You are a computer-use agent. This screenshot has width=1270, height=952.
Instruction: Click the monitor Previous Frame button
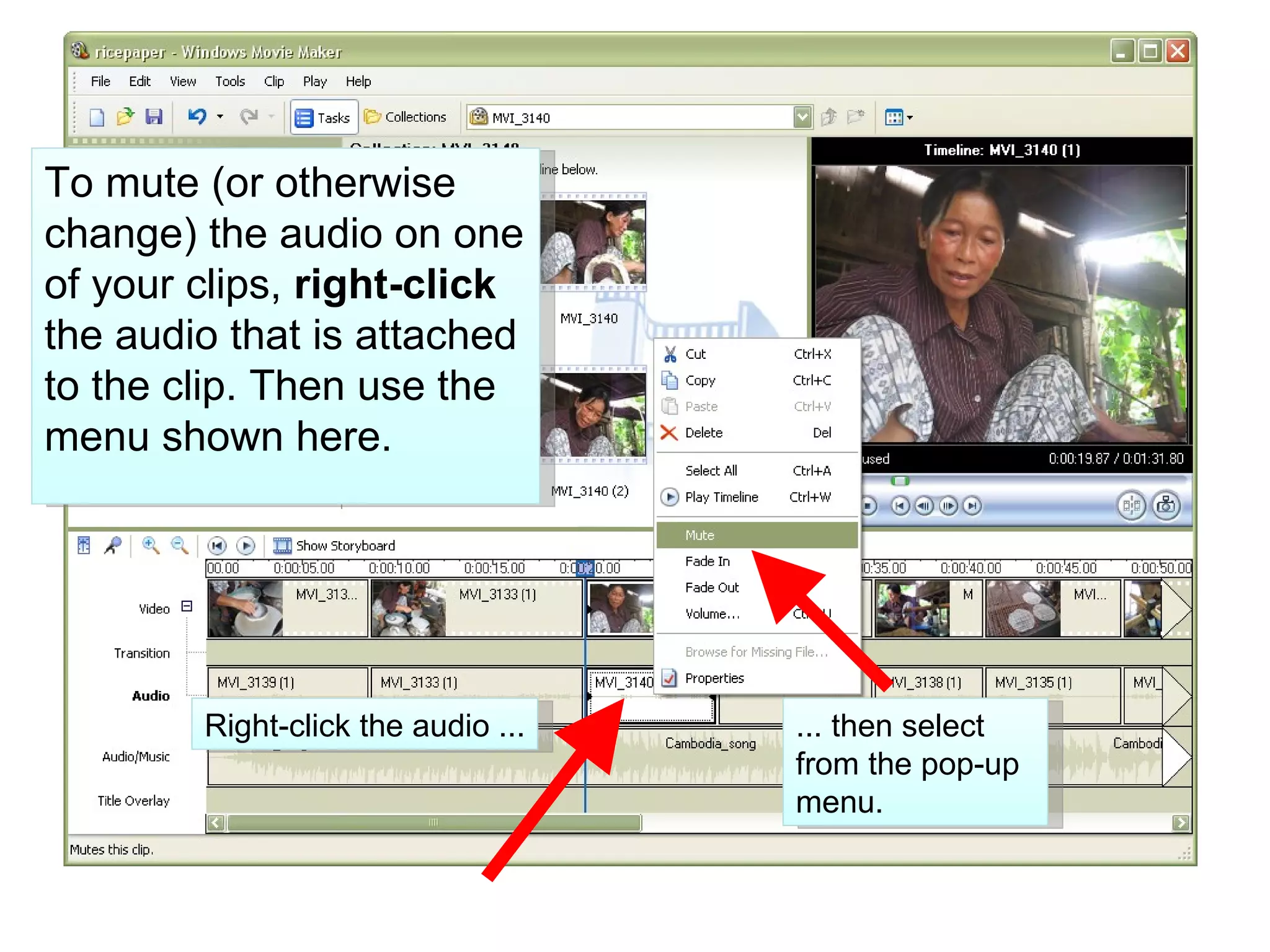click(924, 506)
